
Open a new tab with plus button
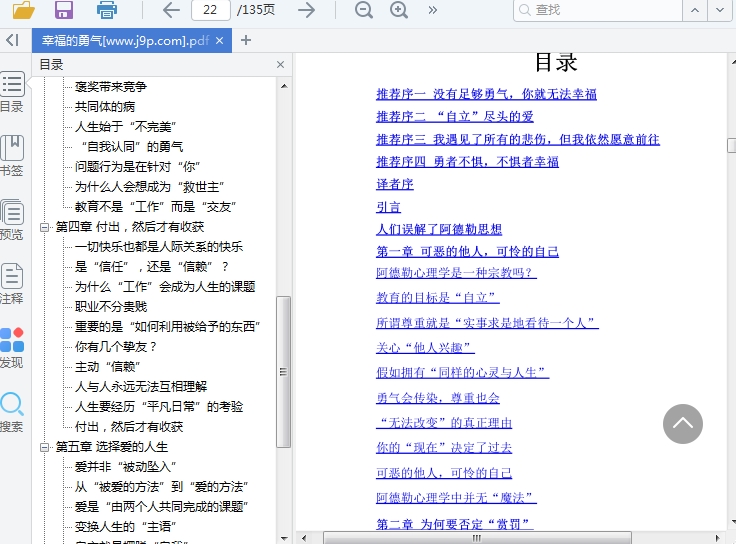pyautogui.click(x=245, y=40)
